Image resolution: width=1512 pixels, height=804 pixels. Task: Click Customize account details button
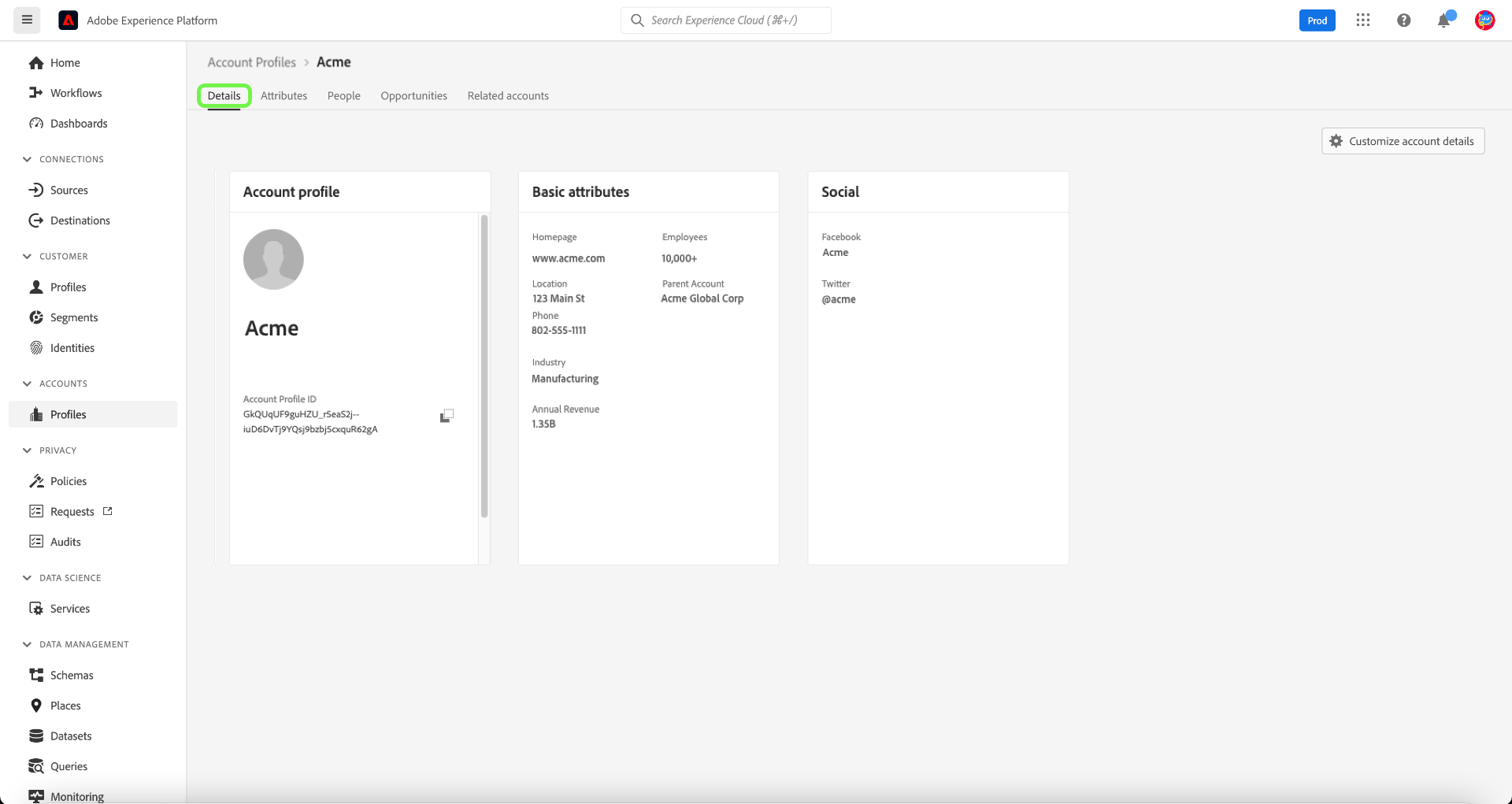pos(1403,141)
